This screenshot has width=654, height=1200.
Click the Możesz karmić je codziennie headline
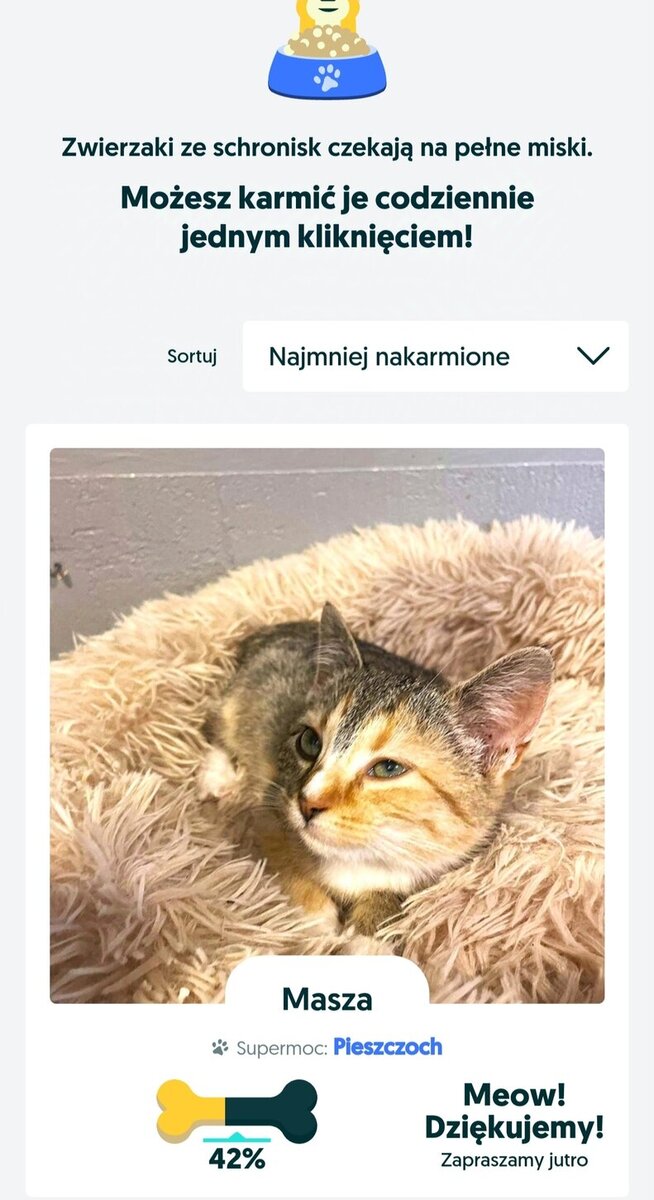327,218
